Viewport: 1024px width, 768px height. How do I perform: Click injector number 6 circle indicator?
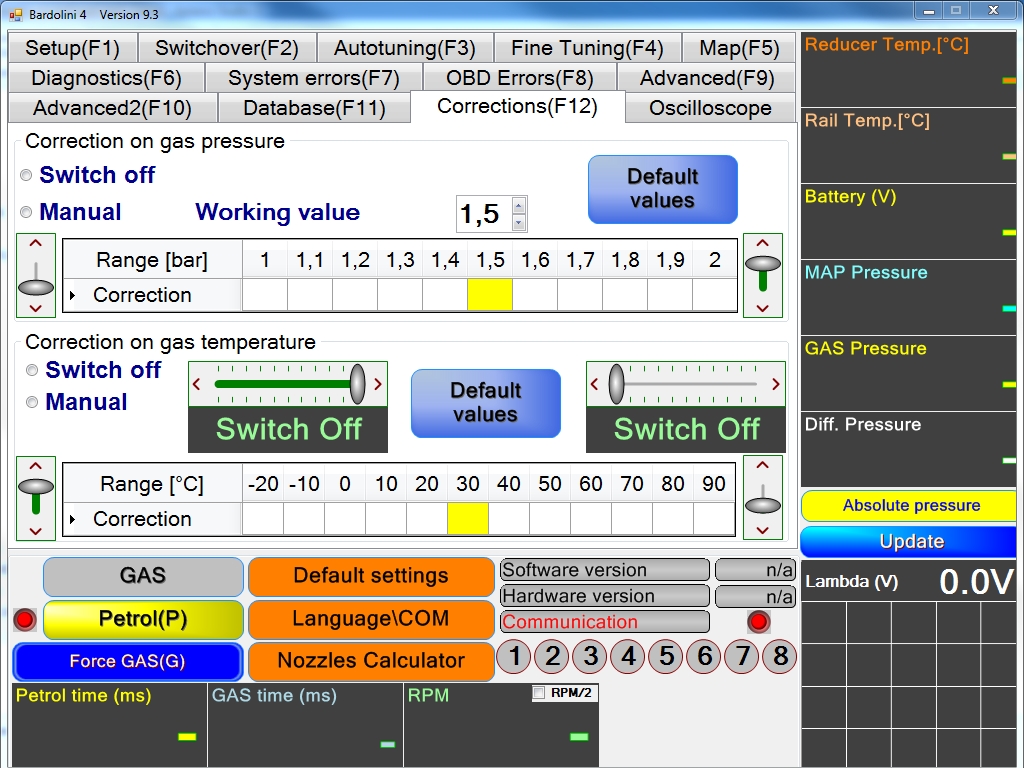pyautogui.click(x=705, y=657)
